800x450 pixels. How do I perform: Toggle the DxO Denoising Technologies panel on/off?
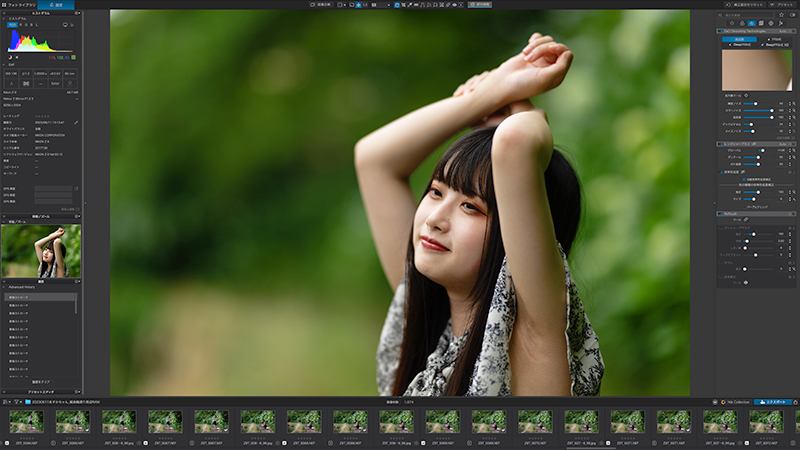pyautogui.click(x=720, y=31)
